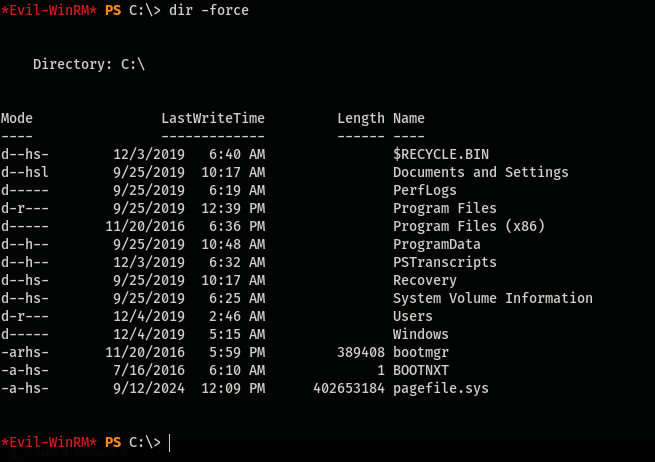The height and width of the screenshot is (462, 655).
Task: Click the $RECYCLE.BIN directory name
Action: pos(441,155)
